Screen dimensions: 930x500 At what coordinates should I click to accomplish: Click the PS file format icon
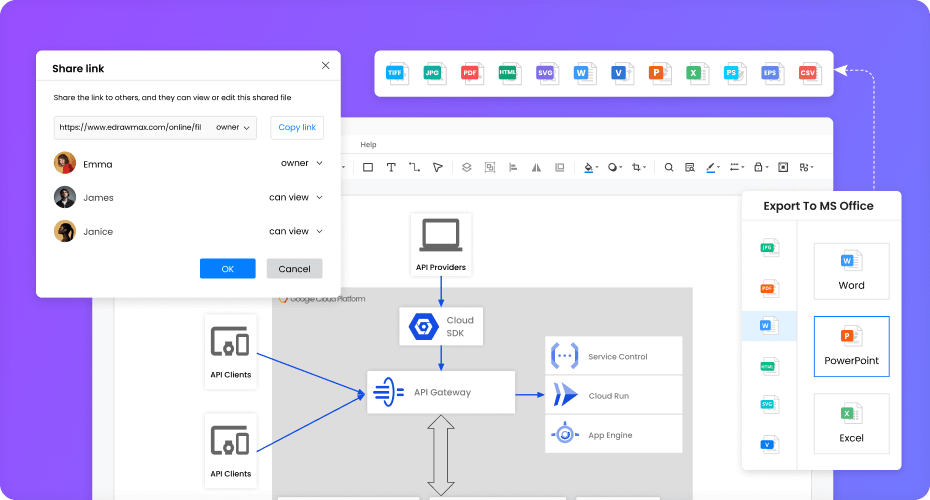(734, 74)
